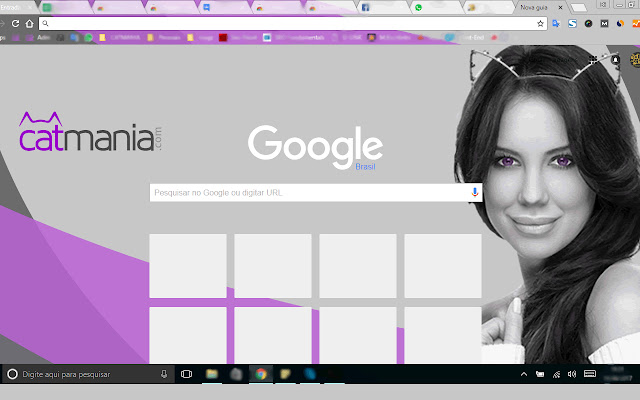Switch to the tab with yellow icon
Image resolution: width=640 pixels, height=400 pixels.
tap(488, 7)
